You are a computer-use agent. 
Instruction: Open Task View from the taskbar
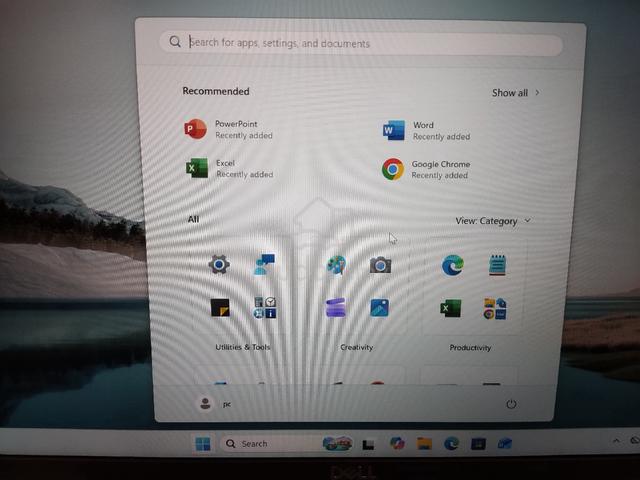click(369, 444)
